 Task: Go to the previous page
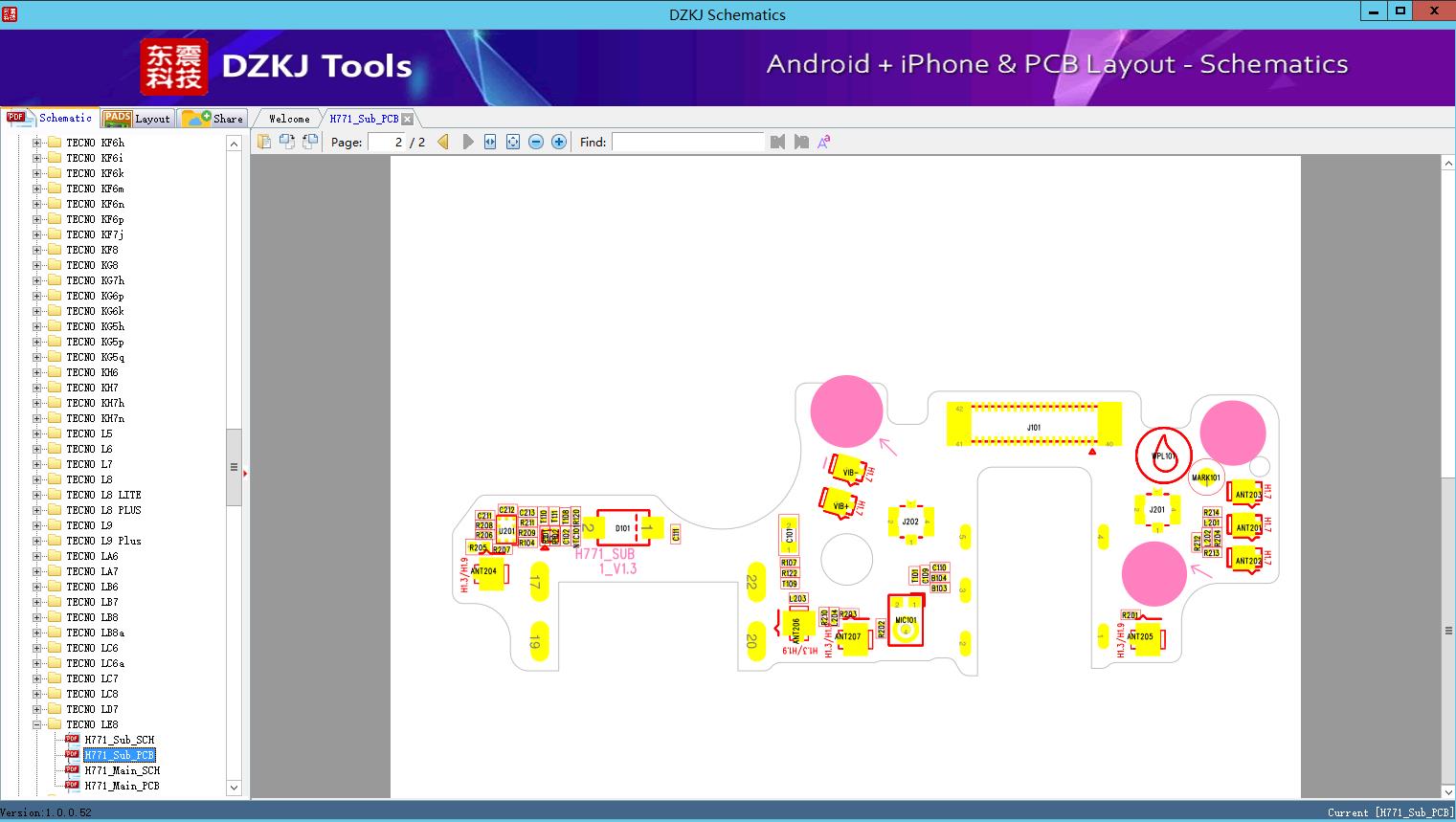pos(443,142)
